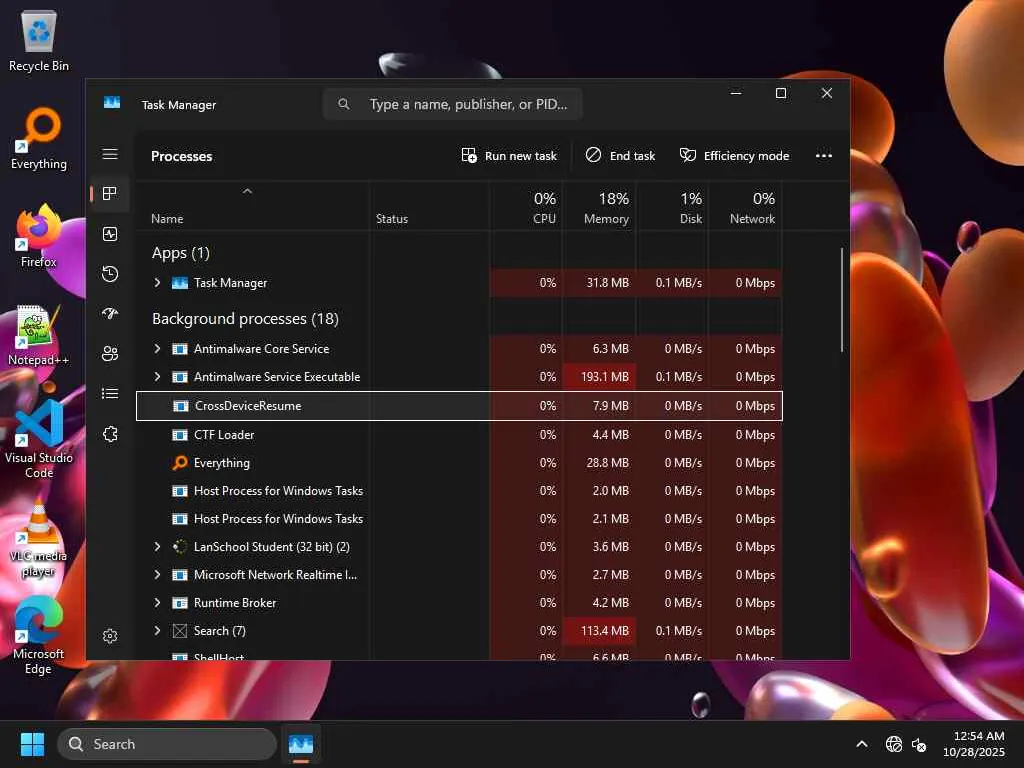
Task: Select the CTF Loader process row
Action: pos(459,434)
